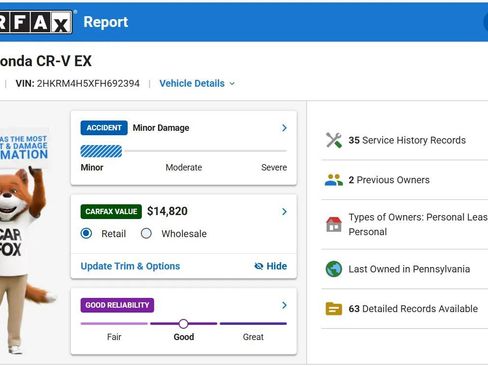488x366 pixels.
Task: Click the previous owners people icon
Action: pos(334,180)
